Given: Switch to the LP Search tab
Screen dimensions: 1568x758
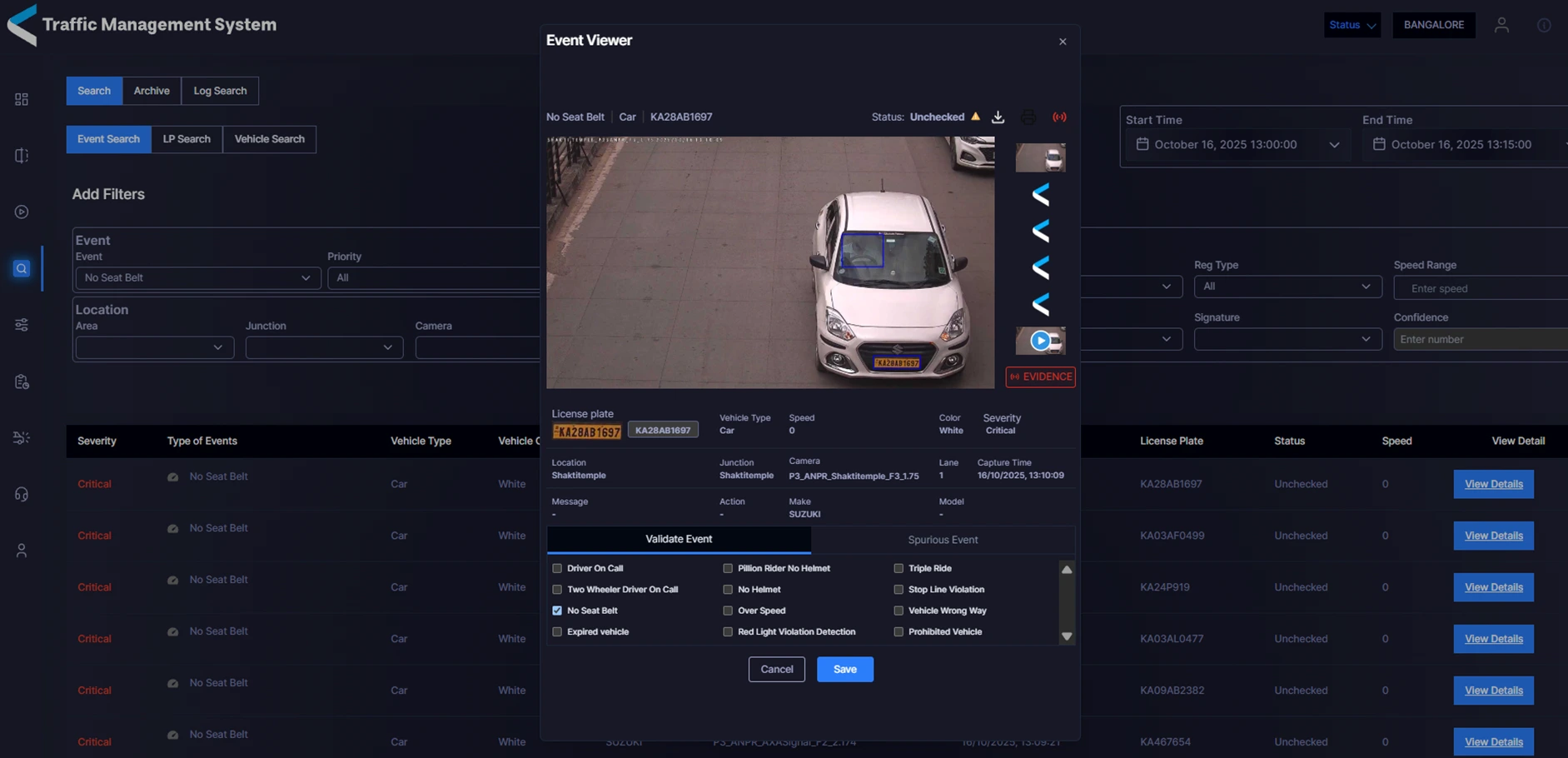Looking at the screenshot, I should pos(187,139).
